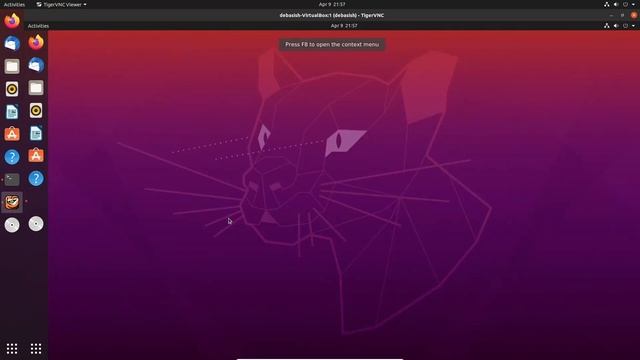This screenshot has width=640, height=360.
Task: Open Firefox in the host dock
Action: click(x=12, y=20)
